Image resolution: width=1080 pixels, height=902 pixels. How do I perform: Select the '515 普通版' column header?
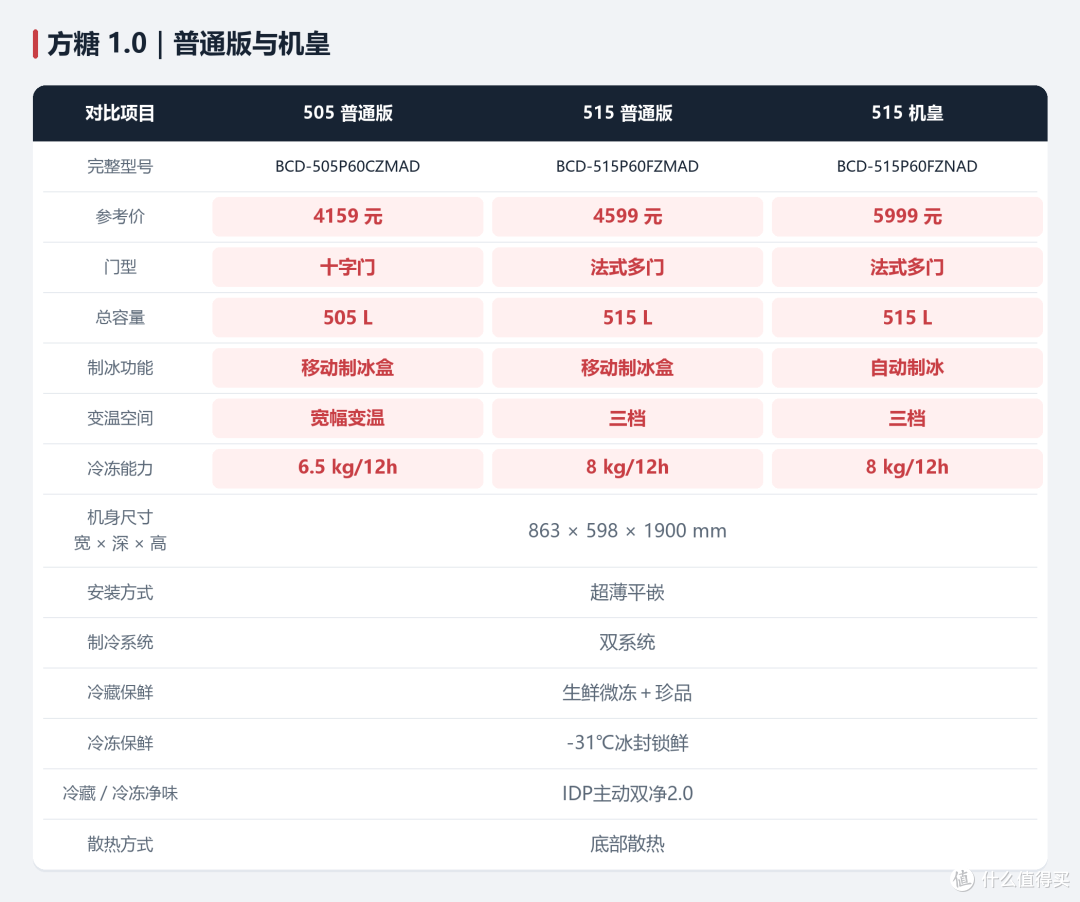627,113
